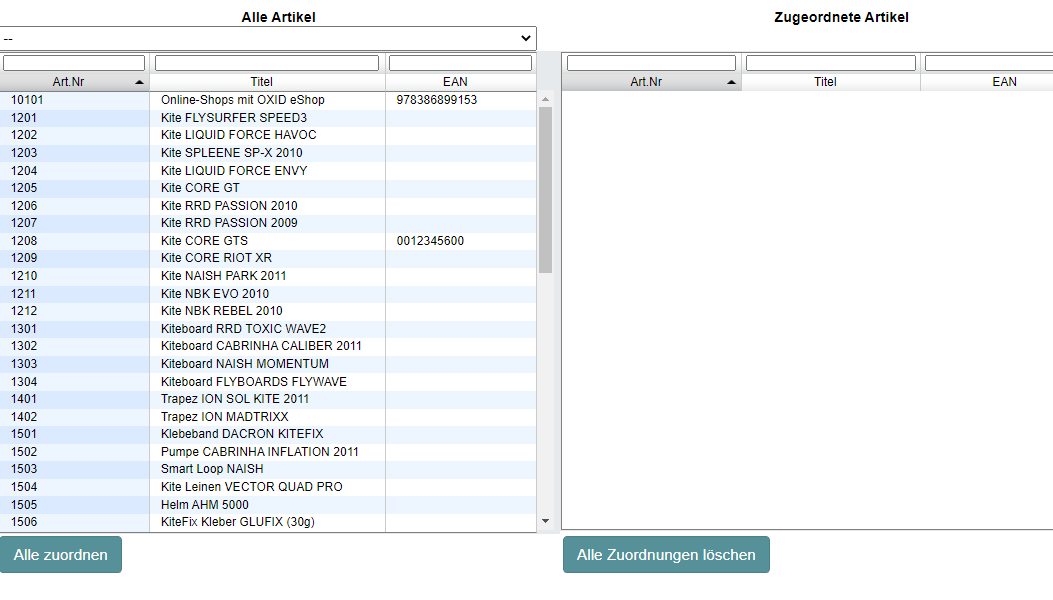Viewport: 1053px width, 600px height.
Task: Focus the Titel filter field in Zugeordnete Artikel
Action: pos(831,63)
